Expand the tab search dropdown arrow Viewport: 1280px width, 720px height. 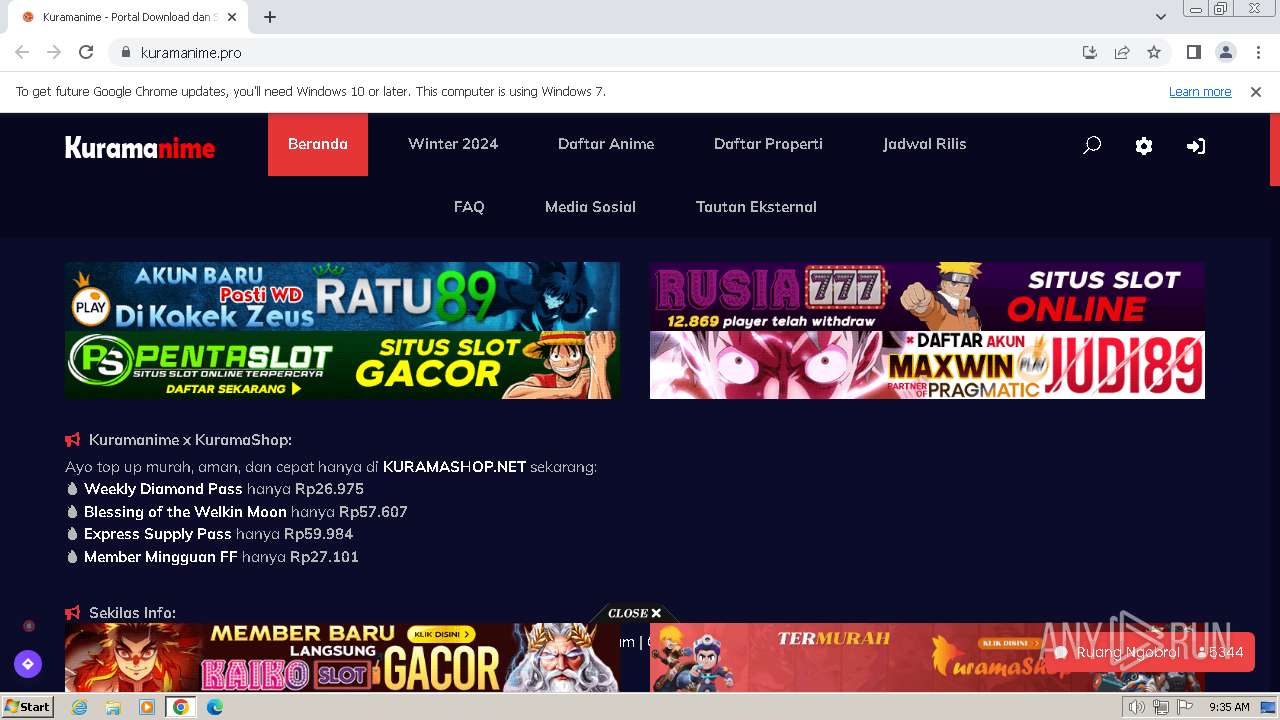(x=1161, y=17)
